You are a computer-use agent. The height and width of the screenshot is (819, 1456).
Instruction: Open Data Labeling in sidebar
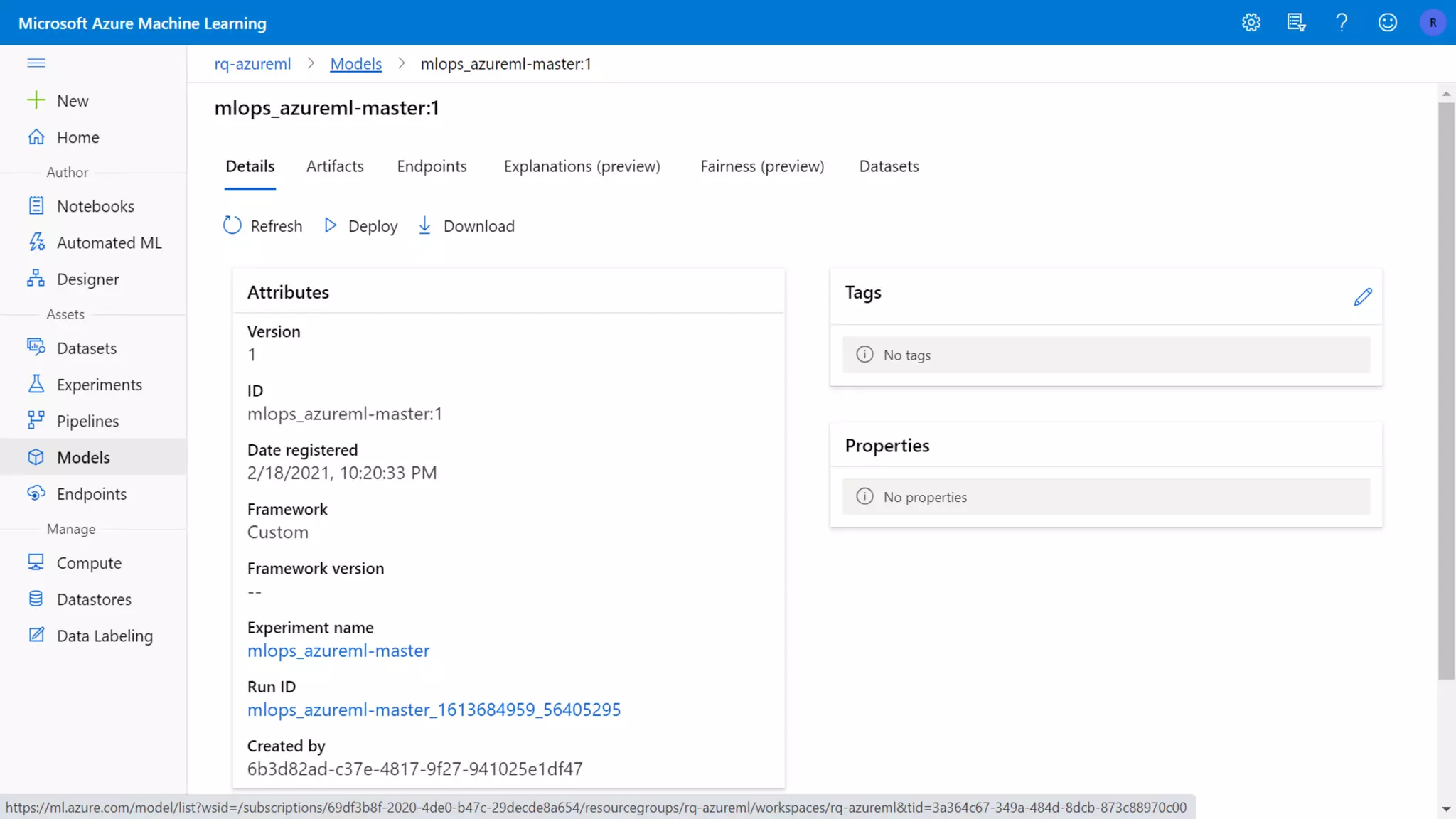coord(105,636)
